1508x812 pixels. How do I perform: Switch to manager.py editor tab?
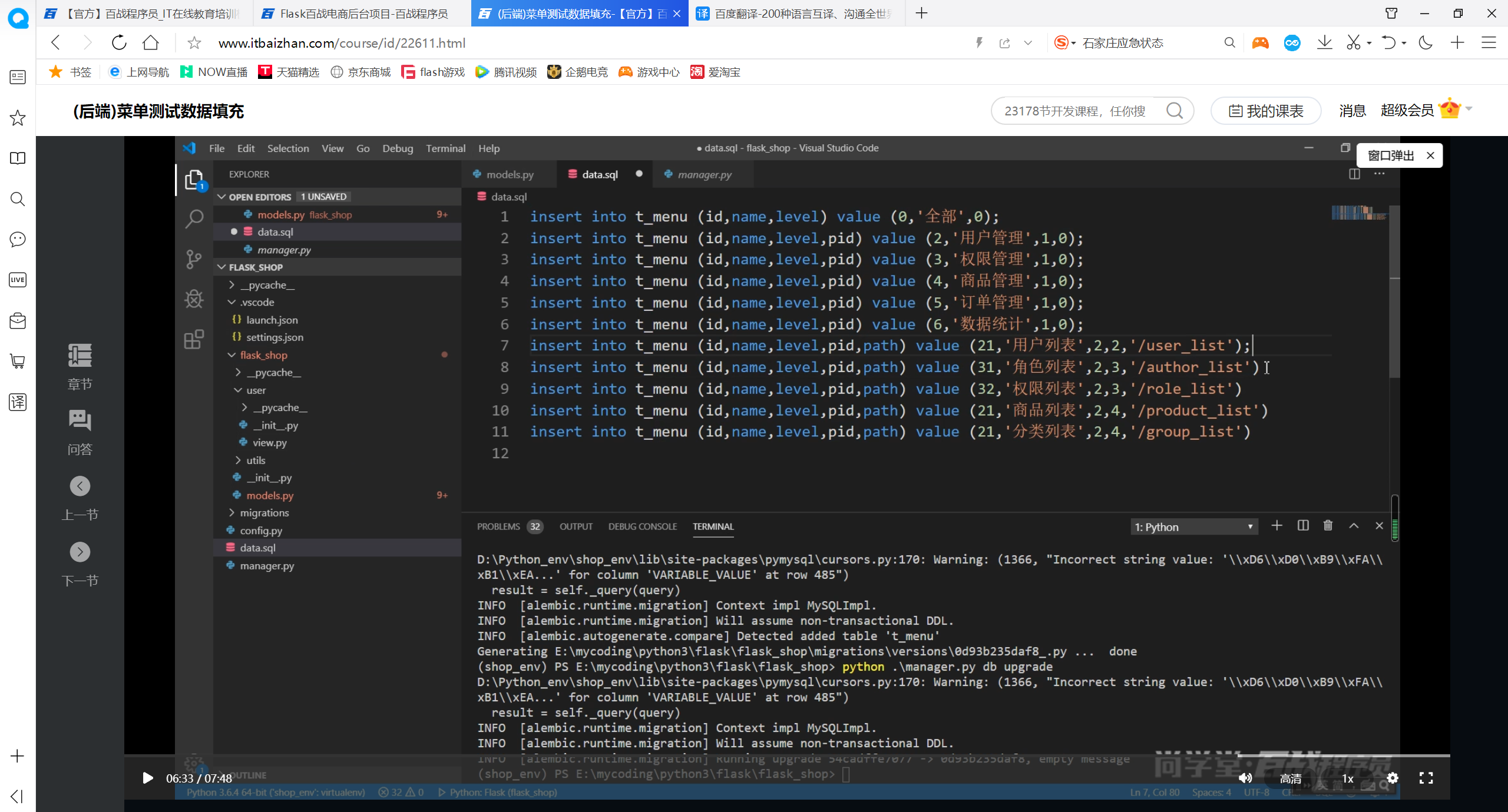pyautogui.click(x=704, y=174)
